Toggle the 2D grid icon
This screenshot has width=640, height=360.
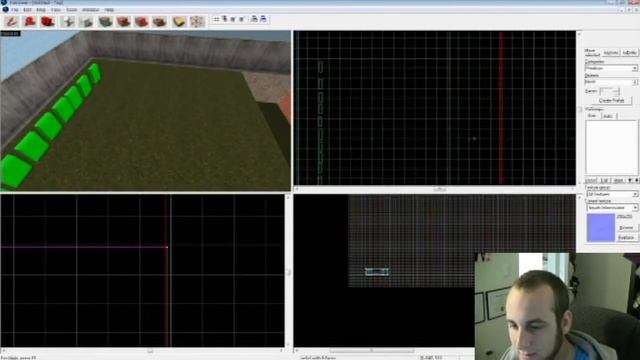point(216,19)
